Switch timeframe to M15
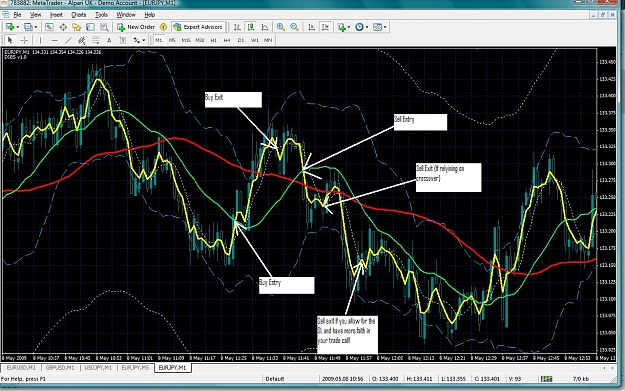625x391 pixels. click(186, 40)
